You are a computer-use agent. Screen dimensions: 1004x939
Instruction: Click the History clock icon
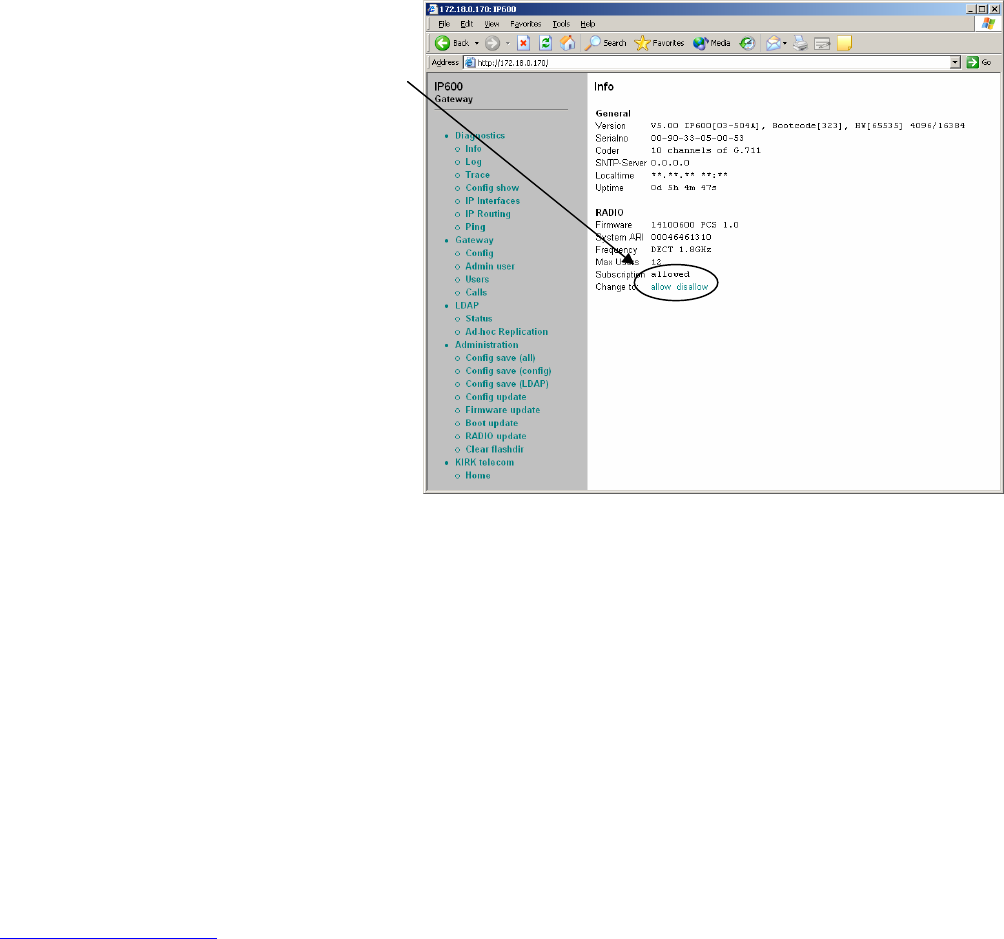pos(747,43)
